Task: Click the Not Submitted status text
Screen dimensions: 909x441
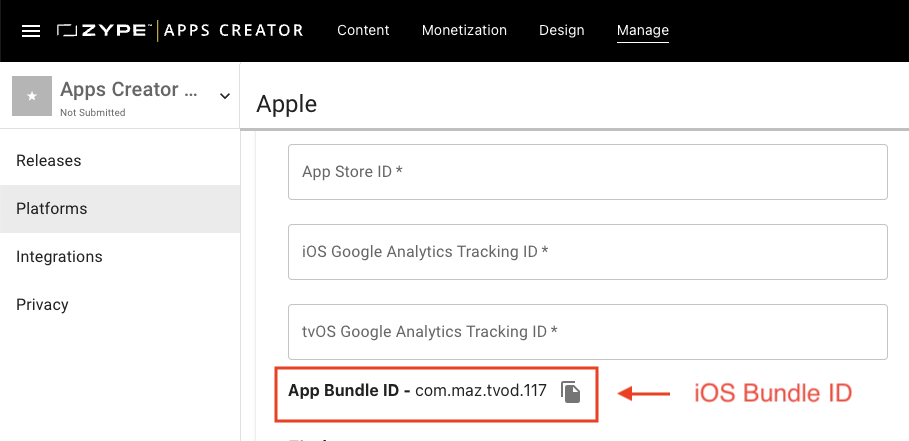Action: (x=93, y=112)
